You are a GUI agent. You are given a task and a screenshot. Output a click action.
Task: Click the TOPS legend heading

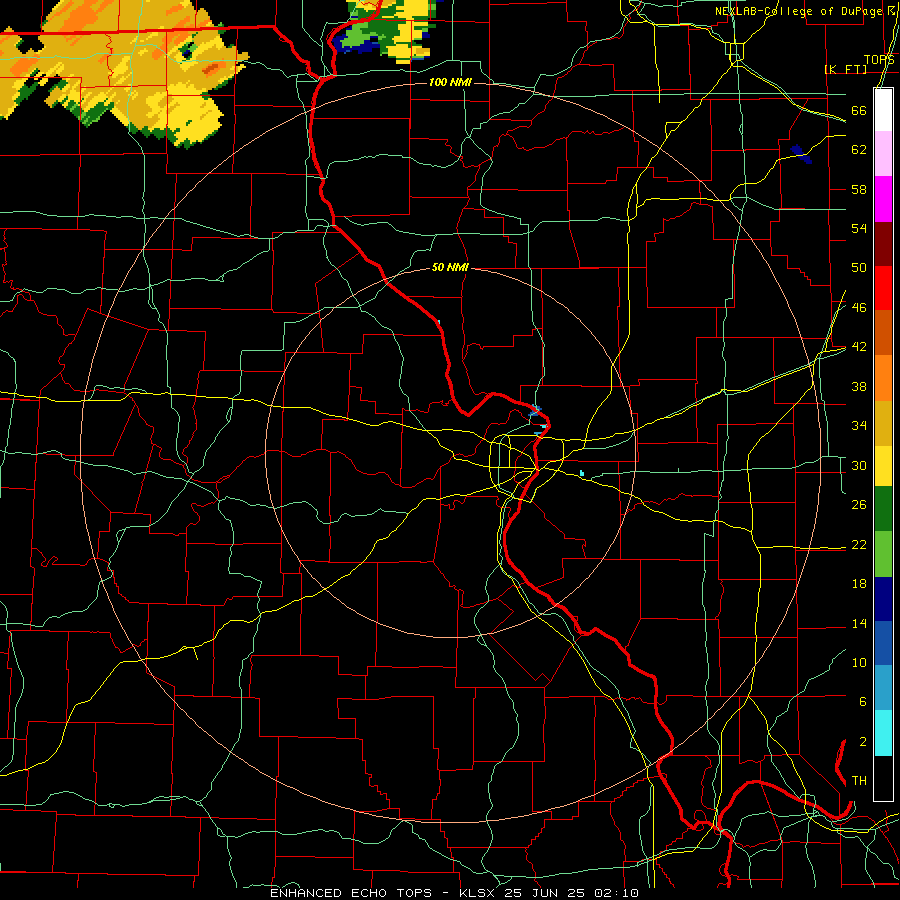(x=879, y=60)
